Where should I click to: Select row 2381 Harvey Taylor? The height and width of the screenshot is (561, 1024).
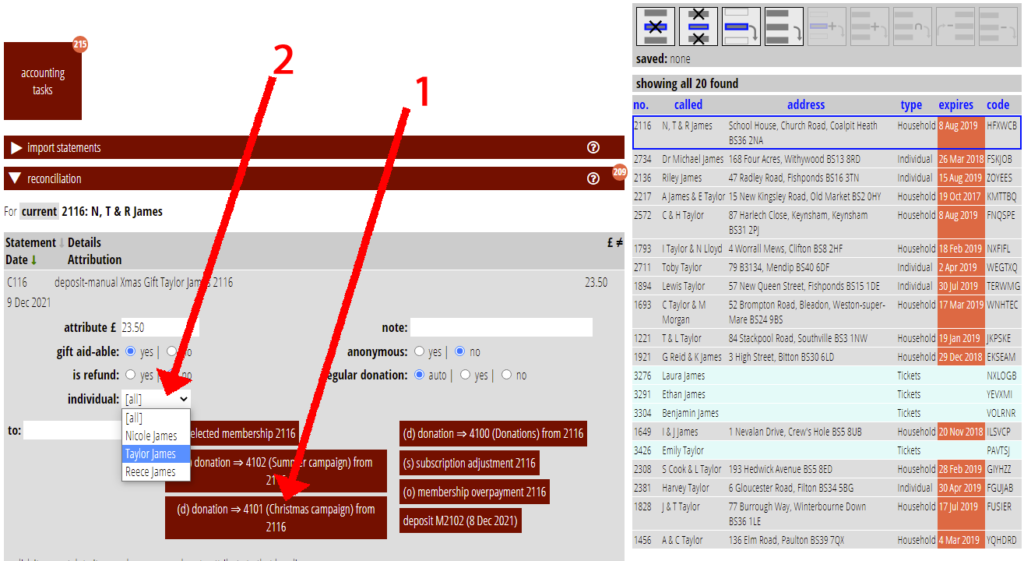click(826, 488)
